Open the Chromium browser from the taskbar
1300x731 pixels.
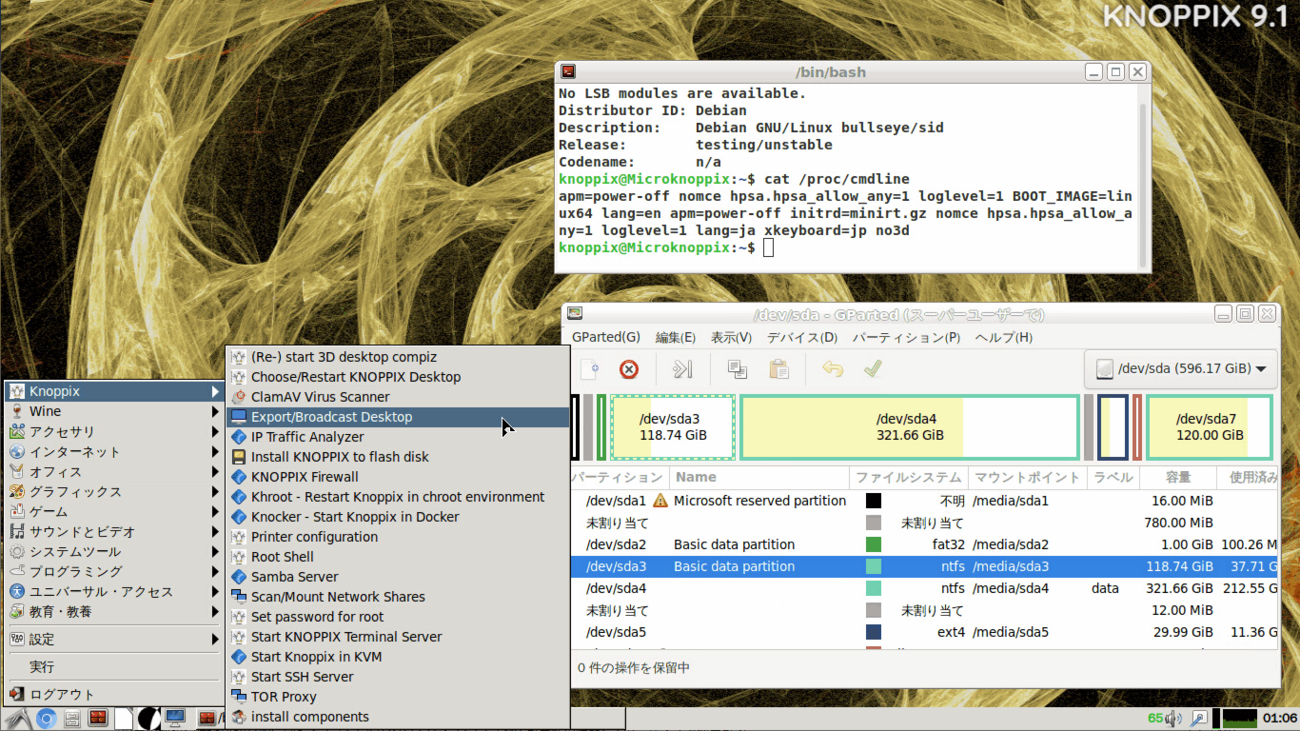point(45,718)
